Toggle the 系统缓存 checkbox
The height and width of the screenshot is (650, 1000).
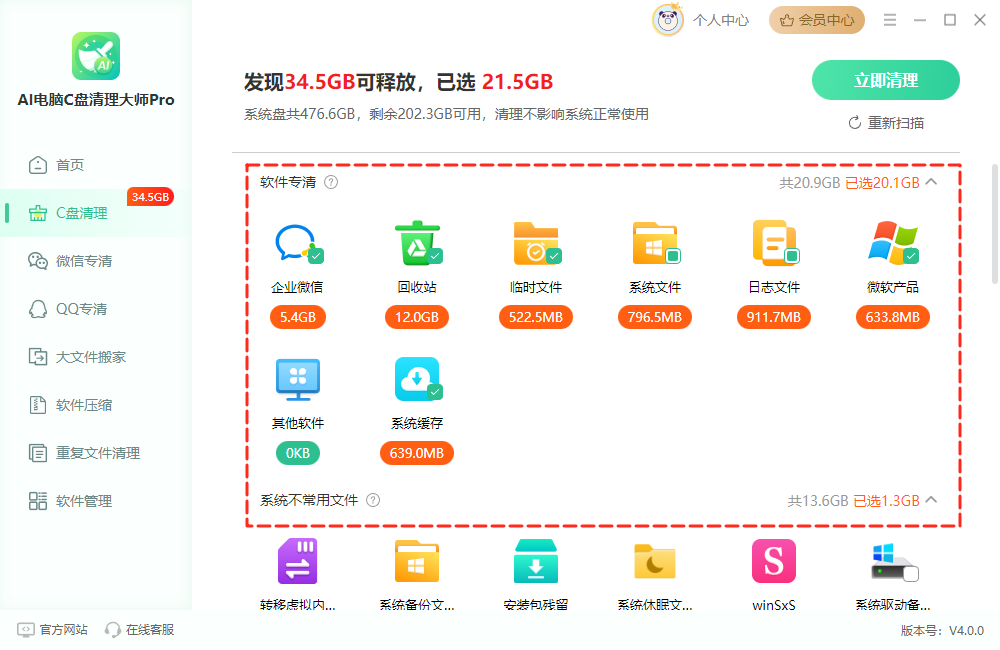(435, 392)
